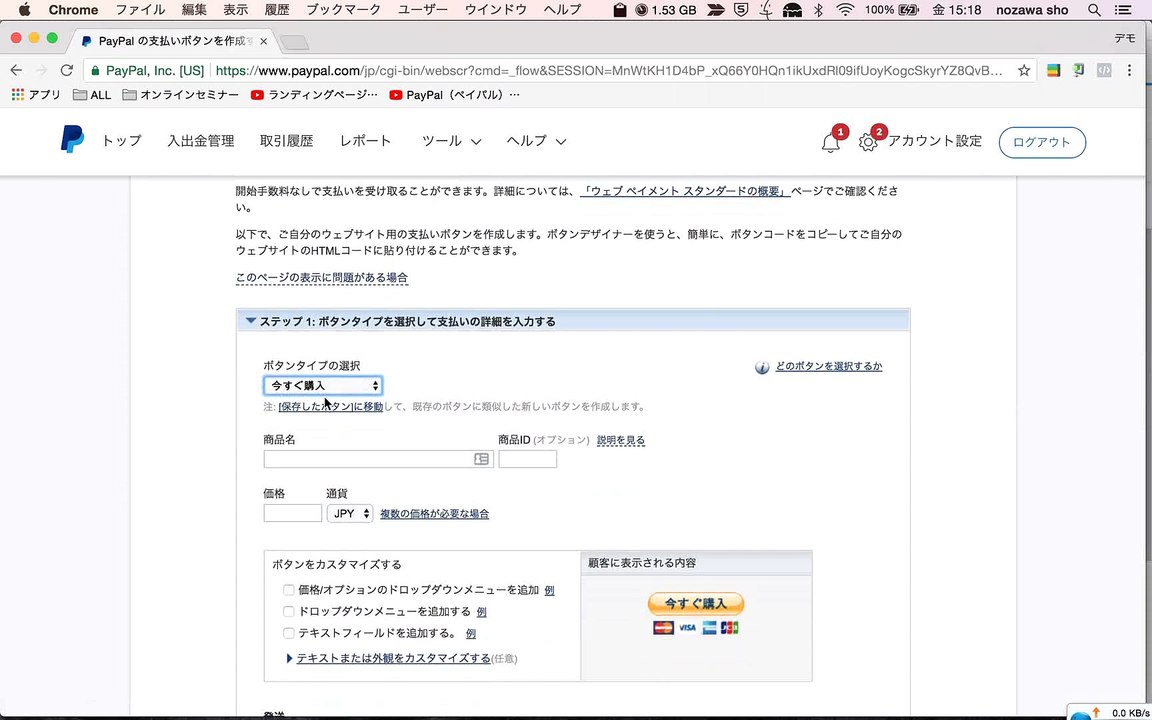Reload the page with refresh icon
Viewport: 1152px width, 720px height.
[x=66, y=71]
